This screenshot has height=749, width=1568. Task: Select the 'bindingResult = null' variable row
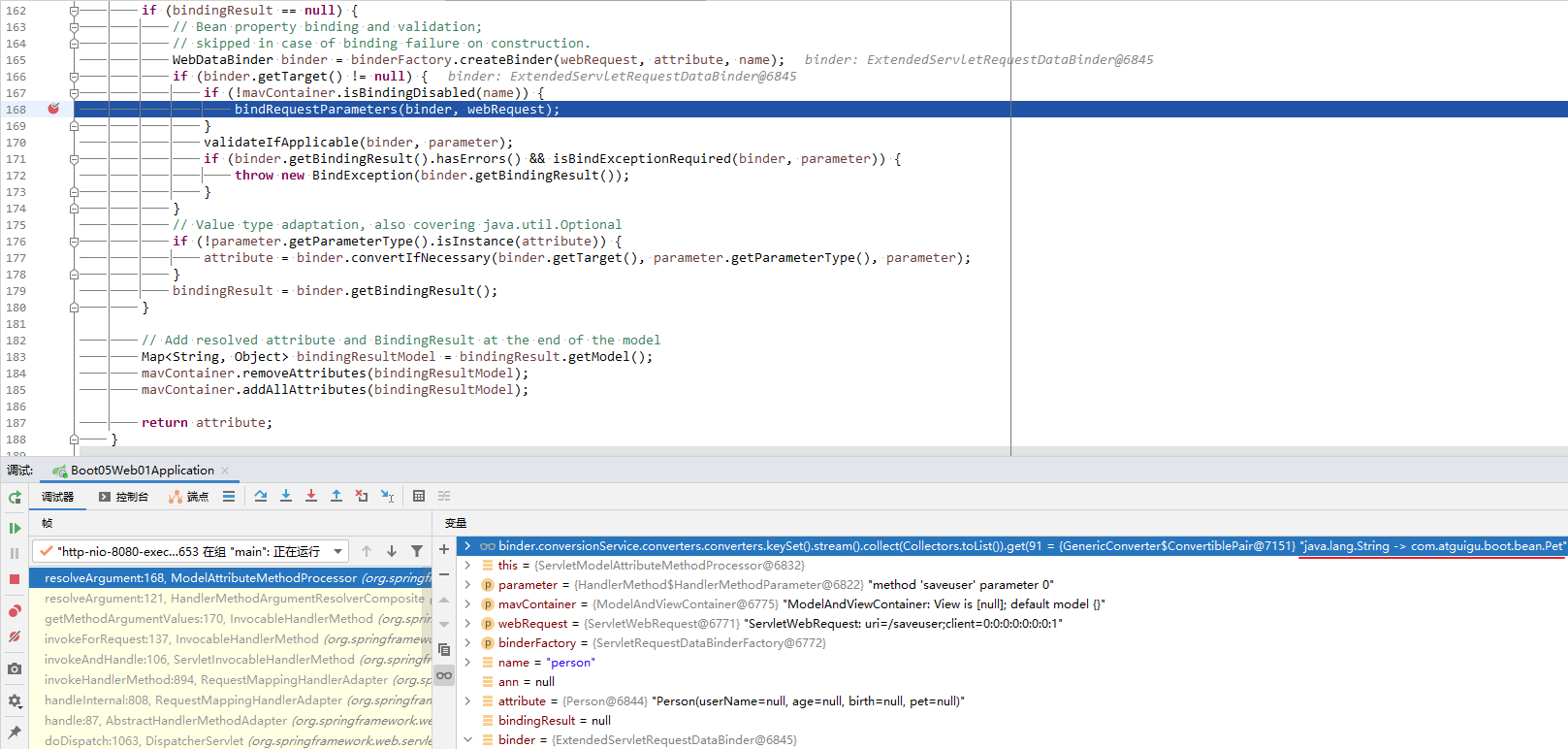coord(1012,721)
